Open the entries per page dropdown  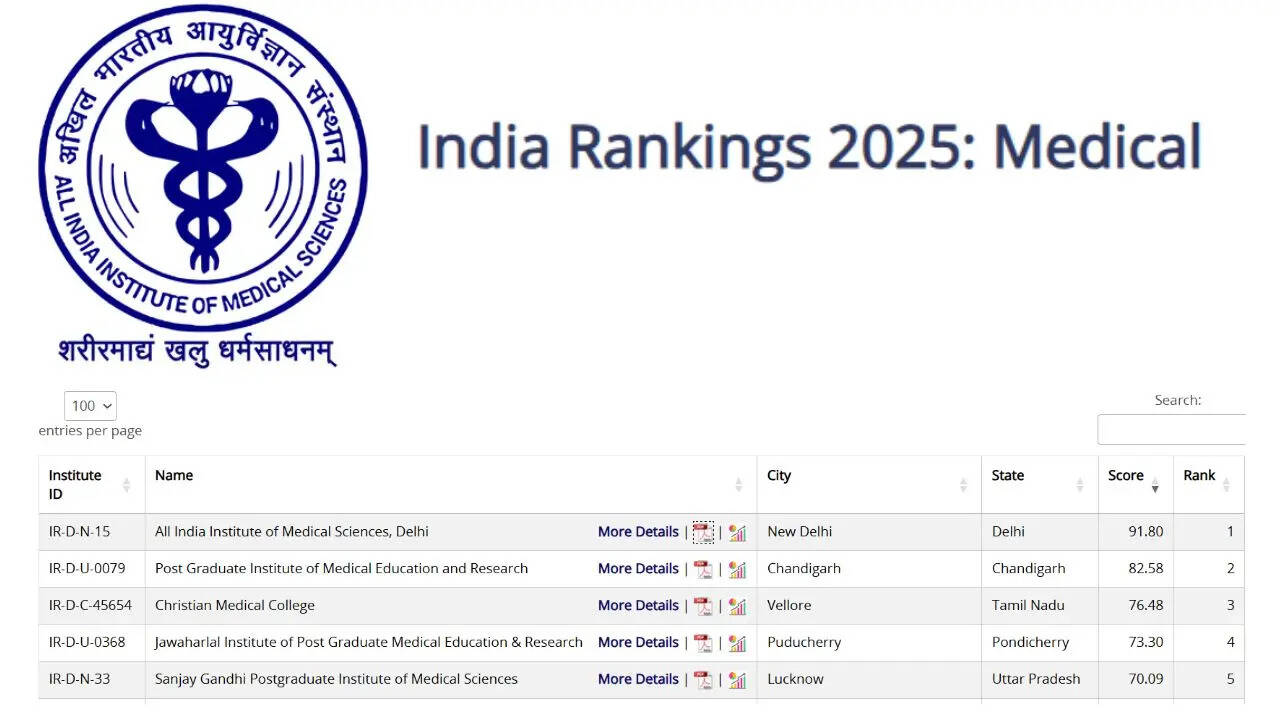pos(91,406)
